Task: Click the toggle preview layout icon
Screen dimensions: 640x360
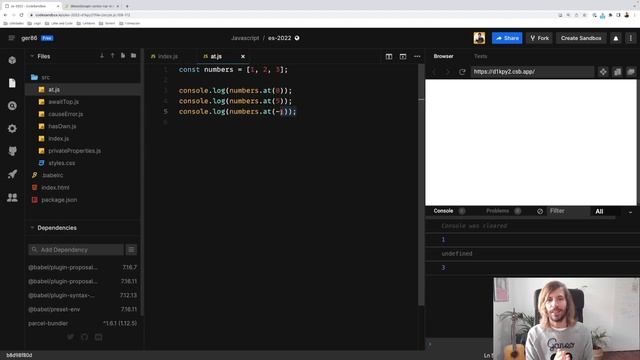Action: pyautogui.click(x=403, y=56)
